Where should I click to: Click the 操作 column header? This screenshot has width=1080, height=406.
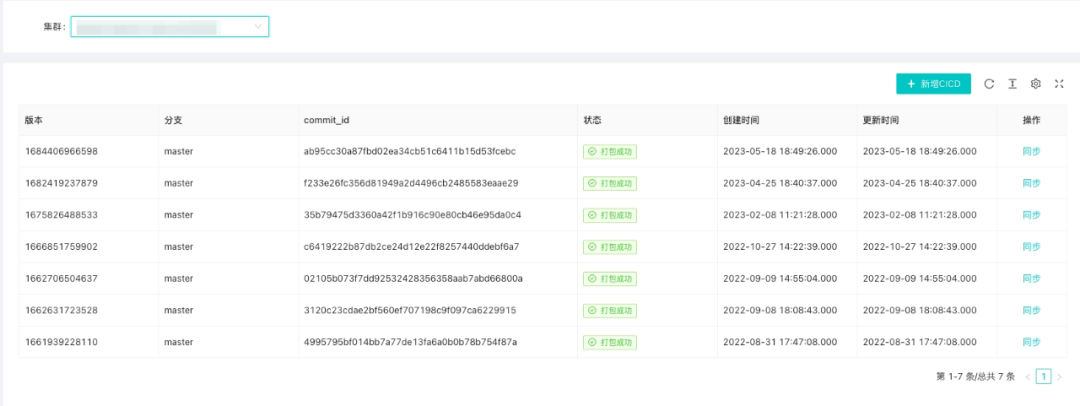(x=1031, y=120)
